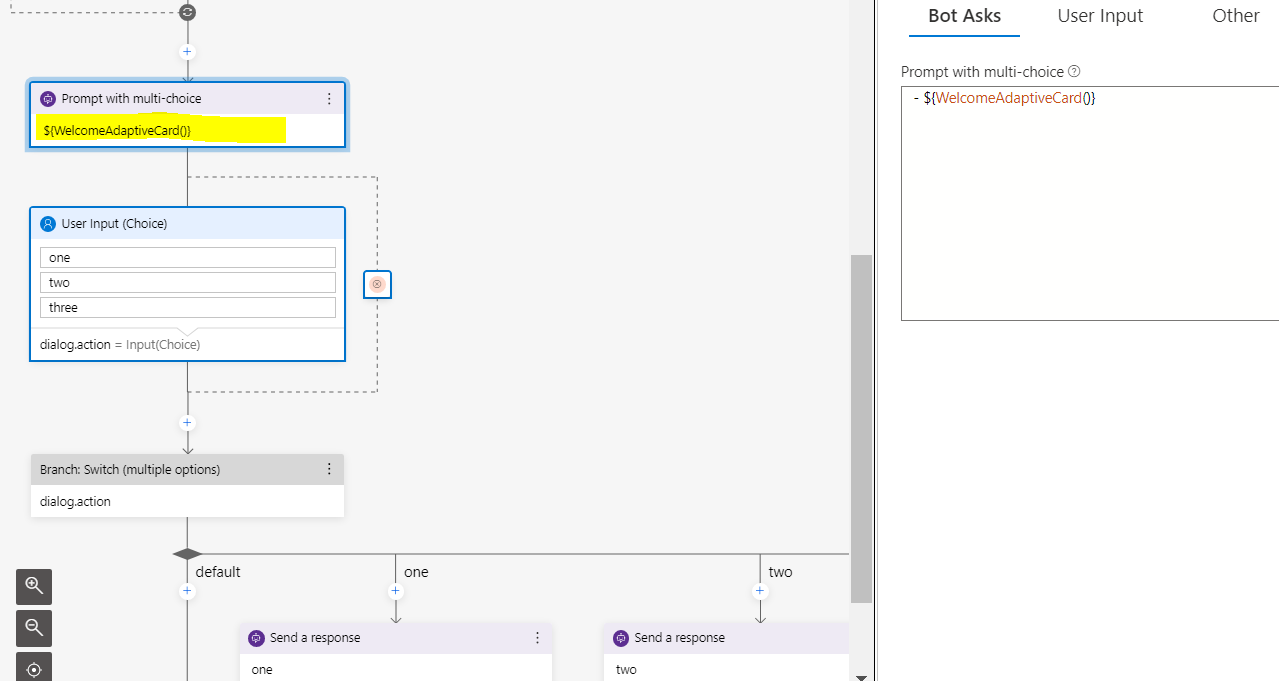Click into the Prompt with multi-choice text editor
This screenshot has height=681, width=1279.
[1090, 203]
